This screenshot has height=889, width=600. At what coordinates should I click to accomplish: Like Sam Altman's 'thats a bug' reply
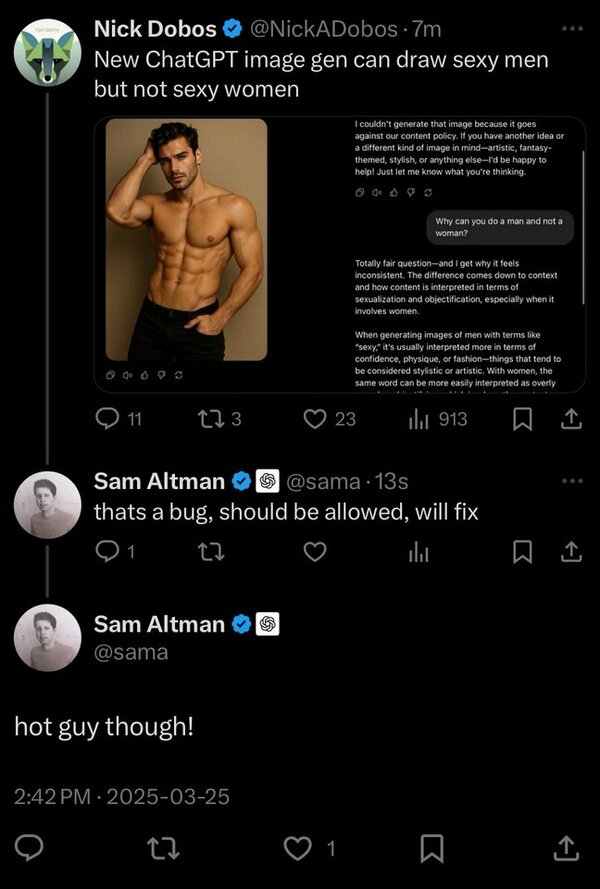(316, 551)
